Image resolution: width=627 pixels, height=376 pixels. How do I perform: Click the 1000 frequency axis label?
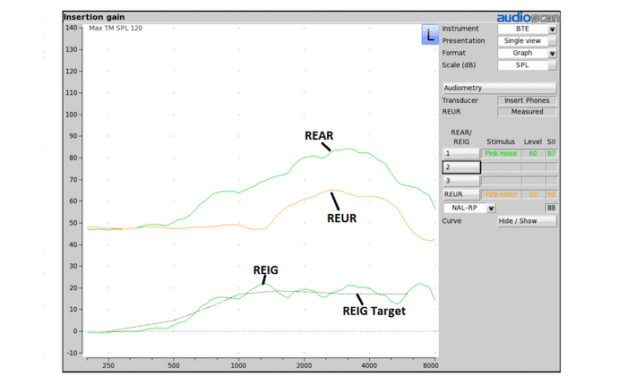pyautogui.click(x=238, y=366)
